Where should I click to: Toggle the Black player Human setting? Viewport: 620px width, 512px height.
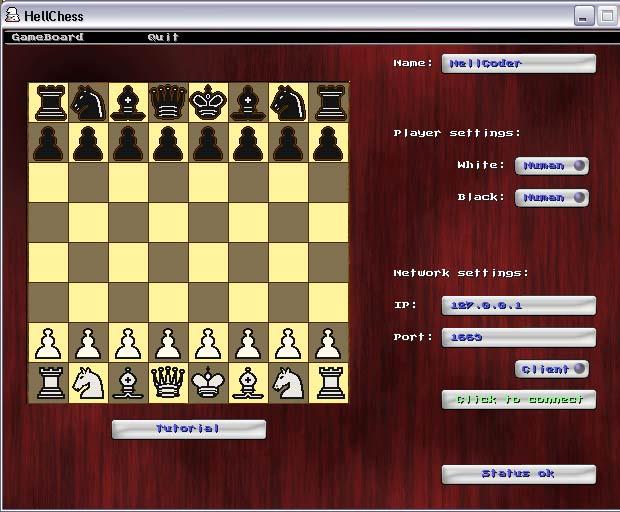(551, 198)
